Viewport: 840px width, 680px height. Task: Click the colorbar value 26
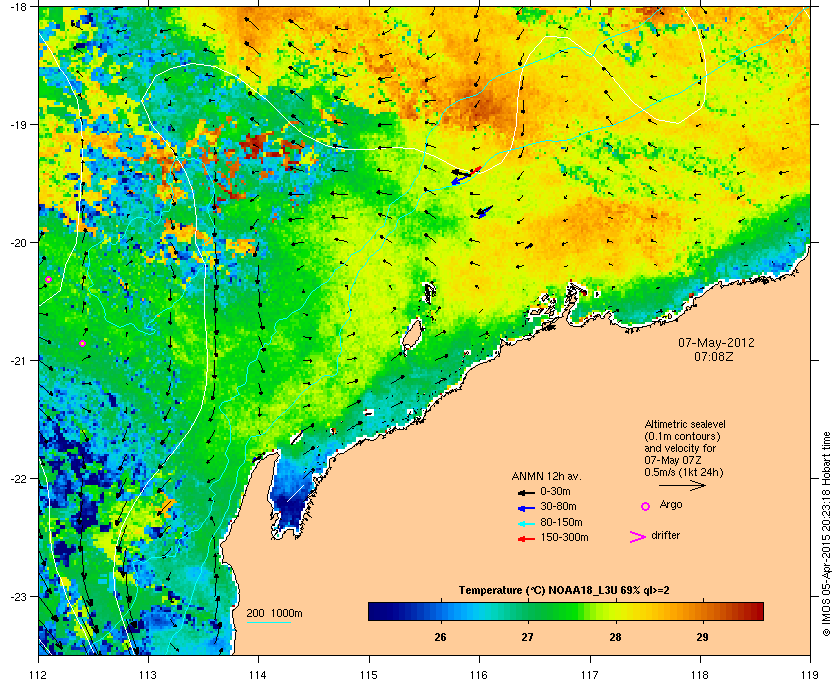[440, 637]
